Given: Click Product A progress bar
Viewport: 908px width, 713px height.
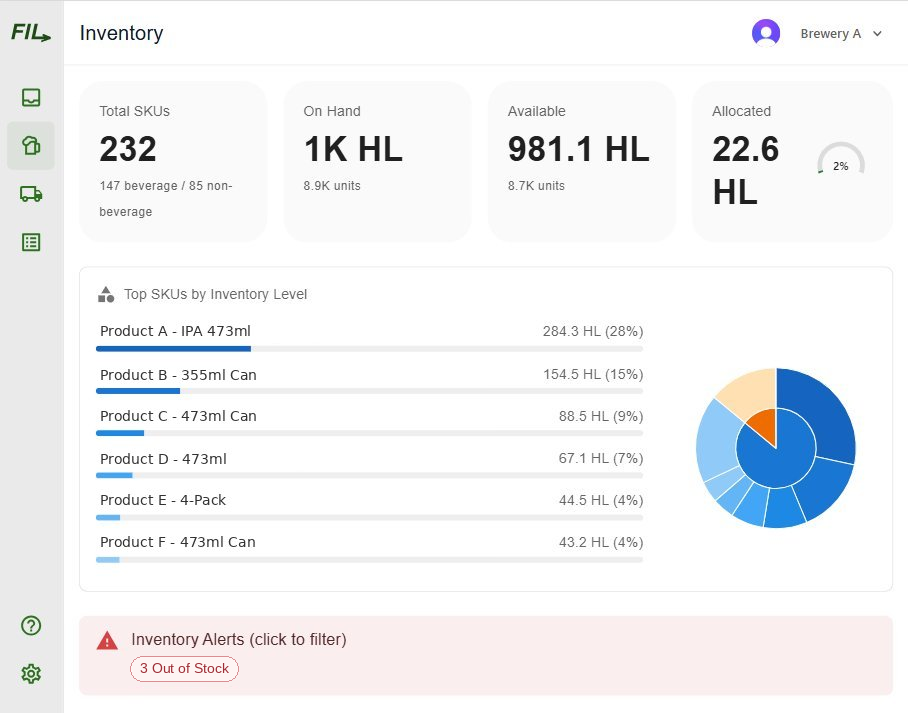Looking at the screenshot, I should [x=369, y=349].
